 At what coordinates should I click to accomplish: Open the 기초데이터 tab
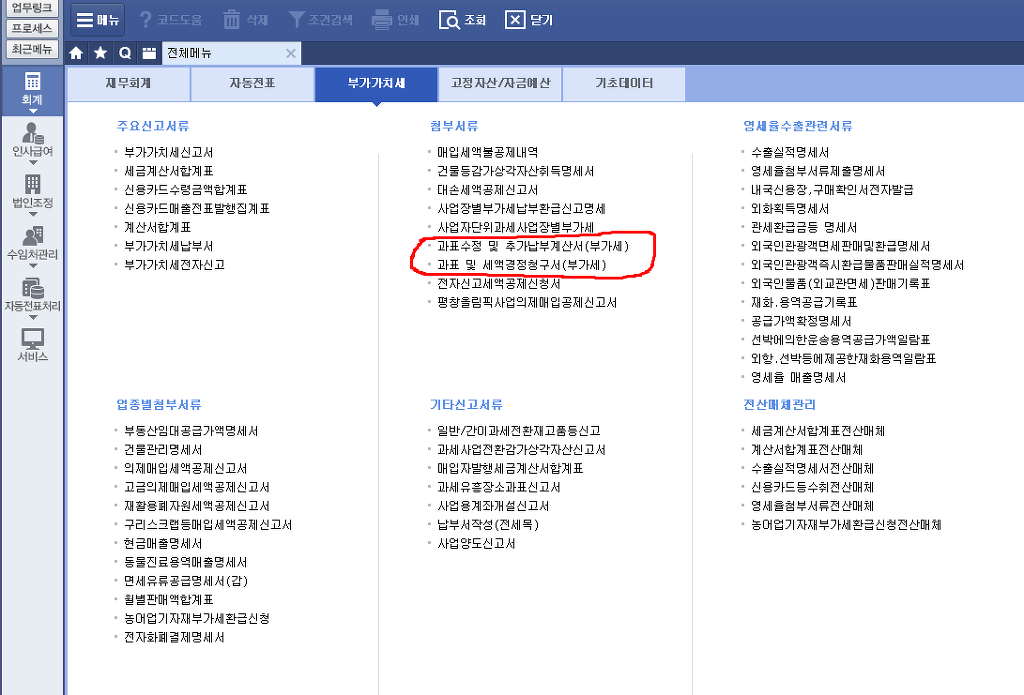pyautogui.click(x=624, y=84)
